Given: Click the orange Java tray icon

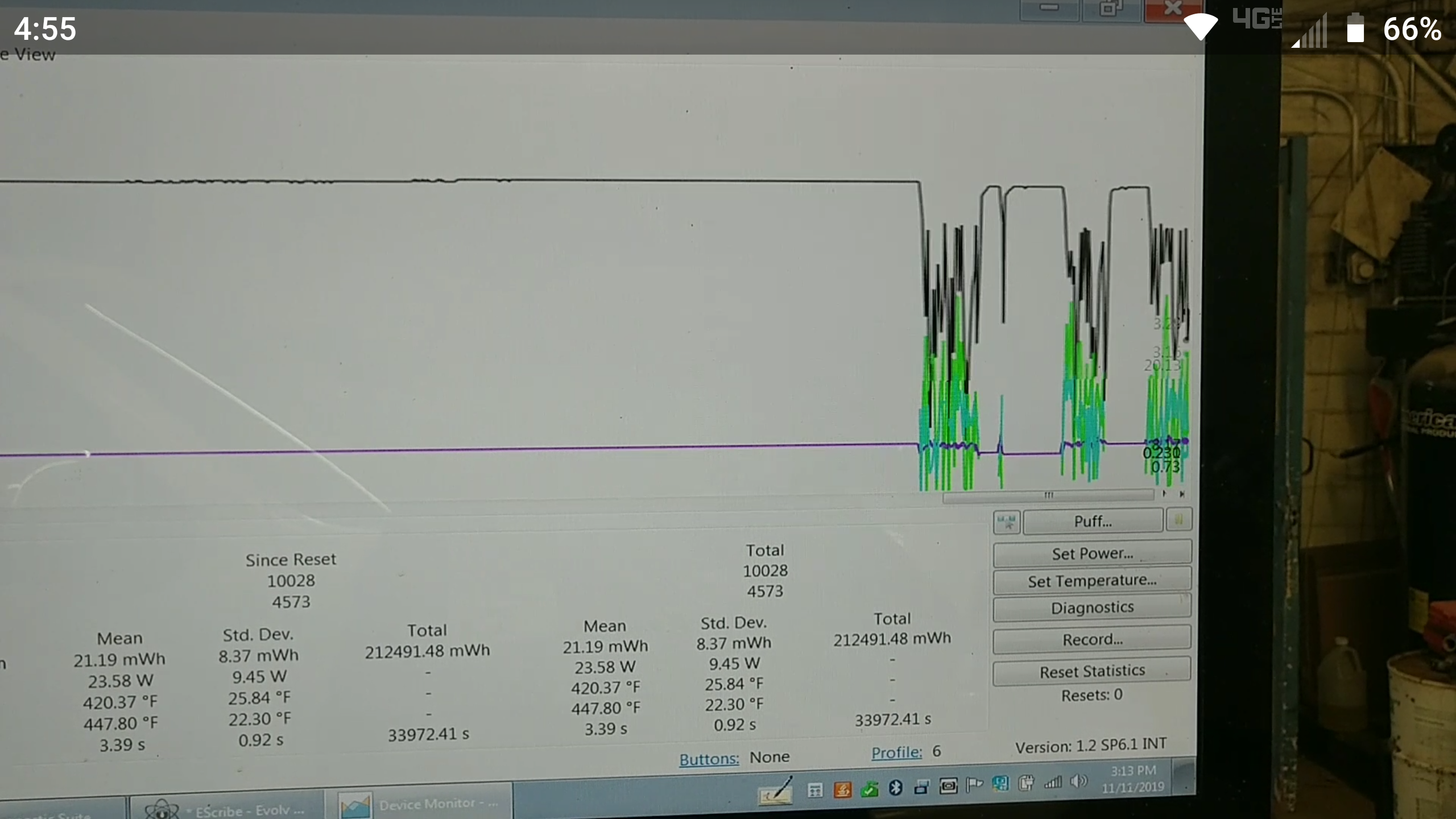Looking at the screenshot, I should click(842, 789).
